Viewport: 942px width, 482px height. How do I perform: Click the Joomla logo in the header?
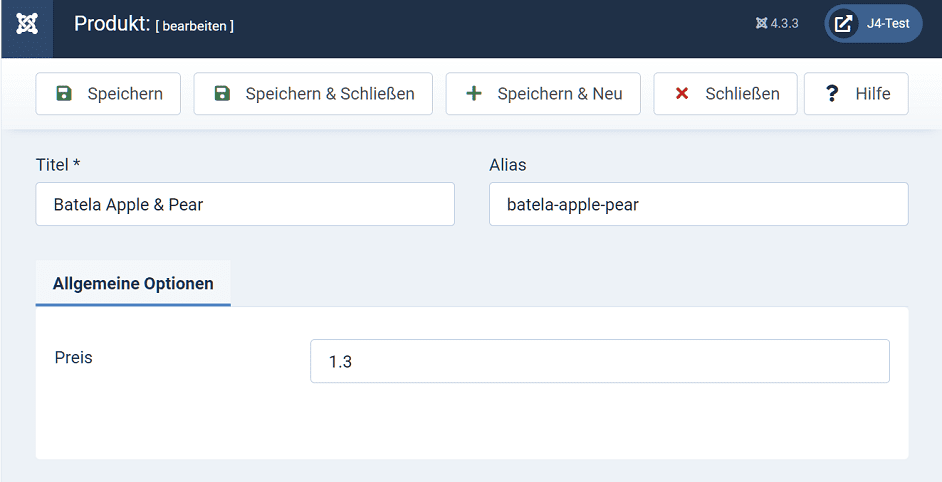click(27, 24)
